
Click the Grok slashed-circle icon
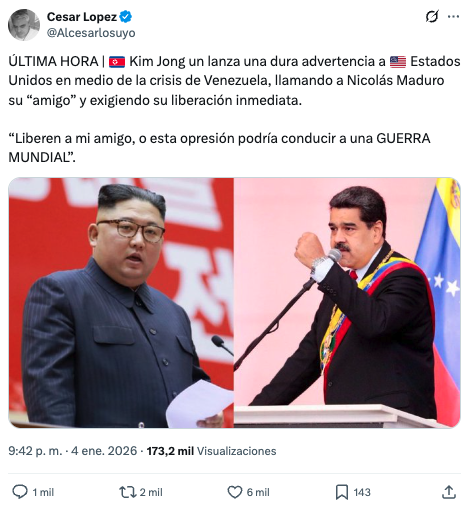click(432, 16)
